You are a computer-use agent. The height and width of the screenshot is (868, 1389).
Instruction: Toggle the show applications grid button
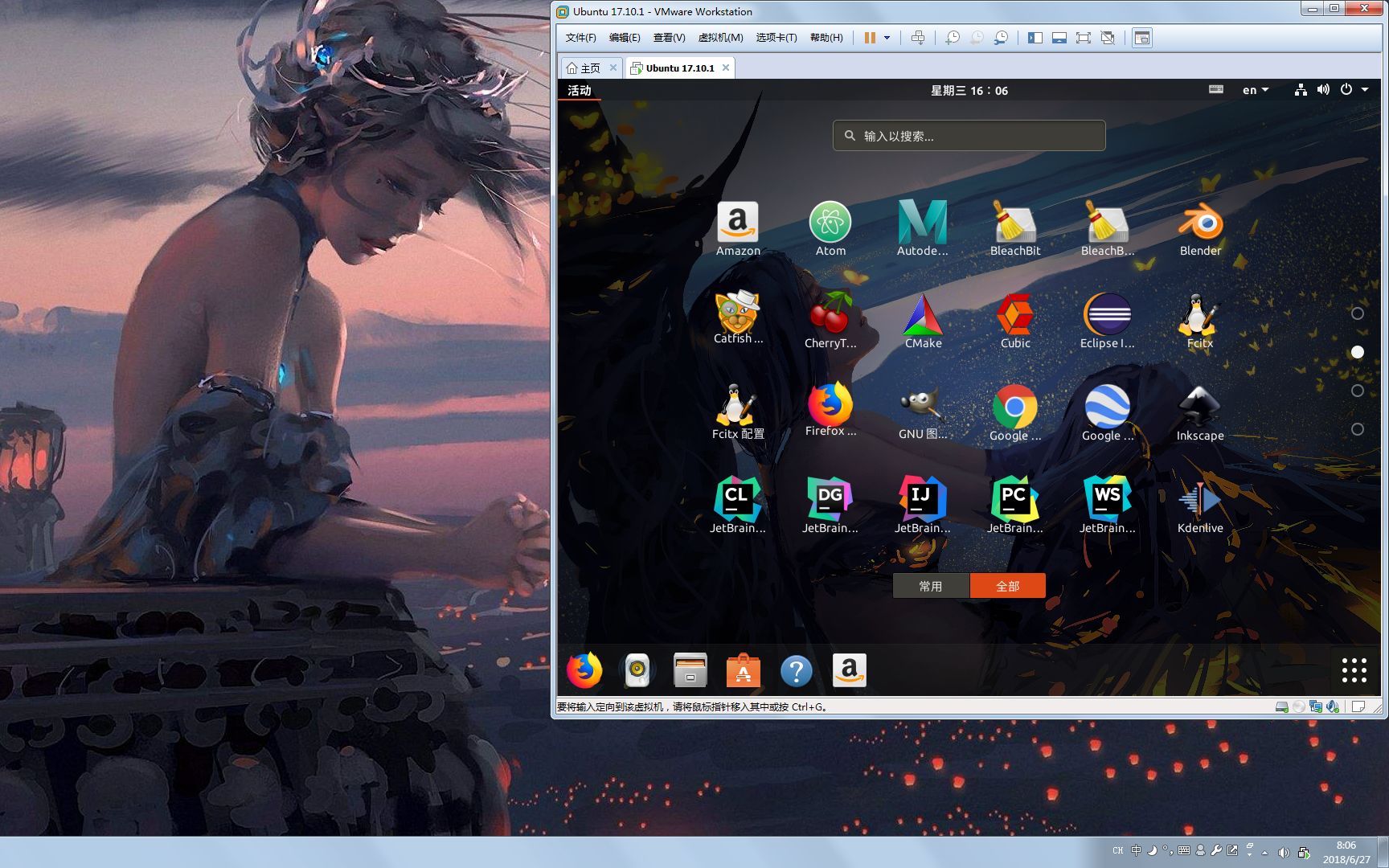pyautogui.click(x=1354, y=670)
